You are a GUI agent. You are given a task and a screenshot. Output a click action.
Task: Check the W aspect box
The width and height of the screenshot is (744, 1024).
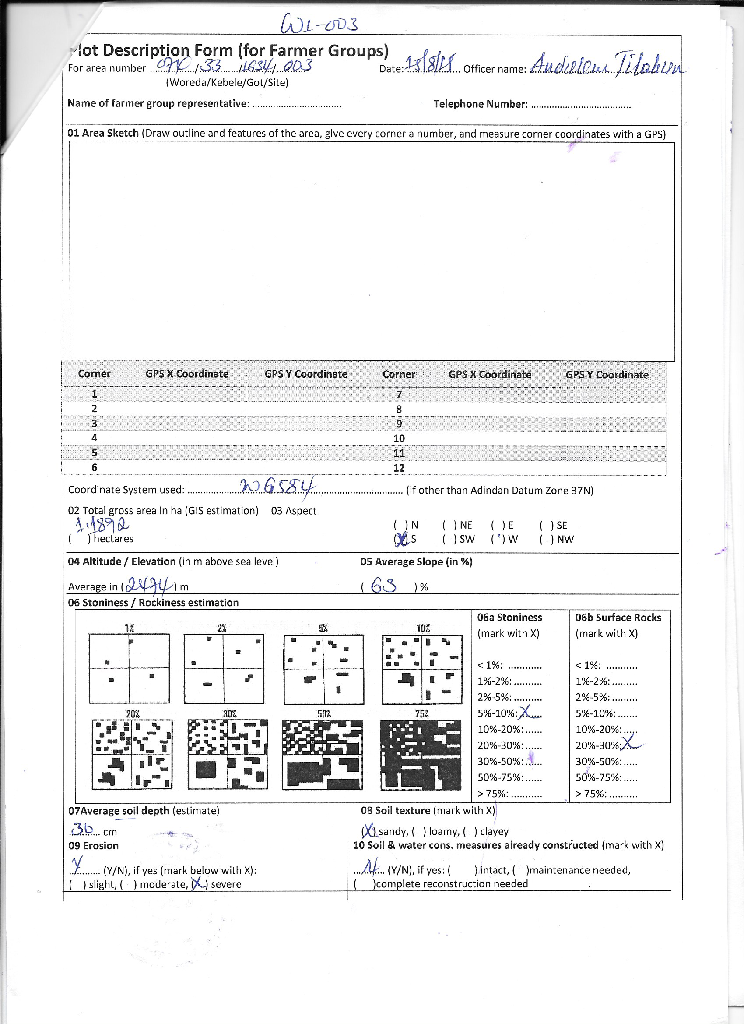[498, 539]
